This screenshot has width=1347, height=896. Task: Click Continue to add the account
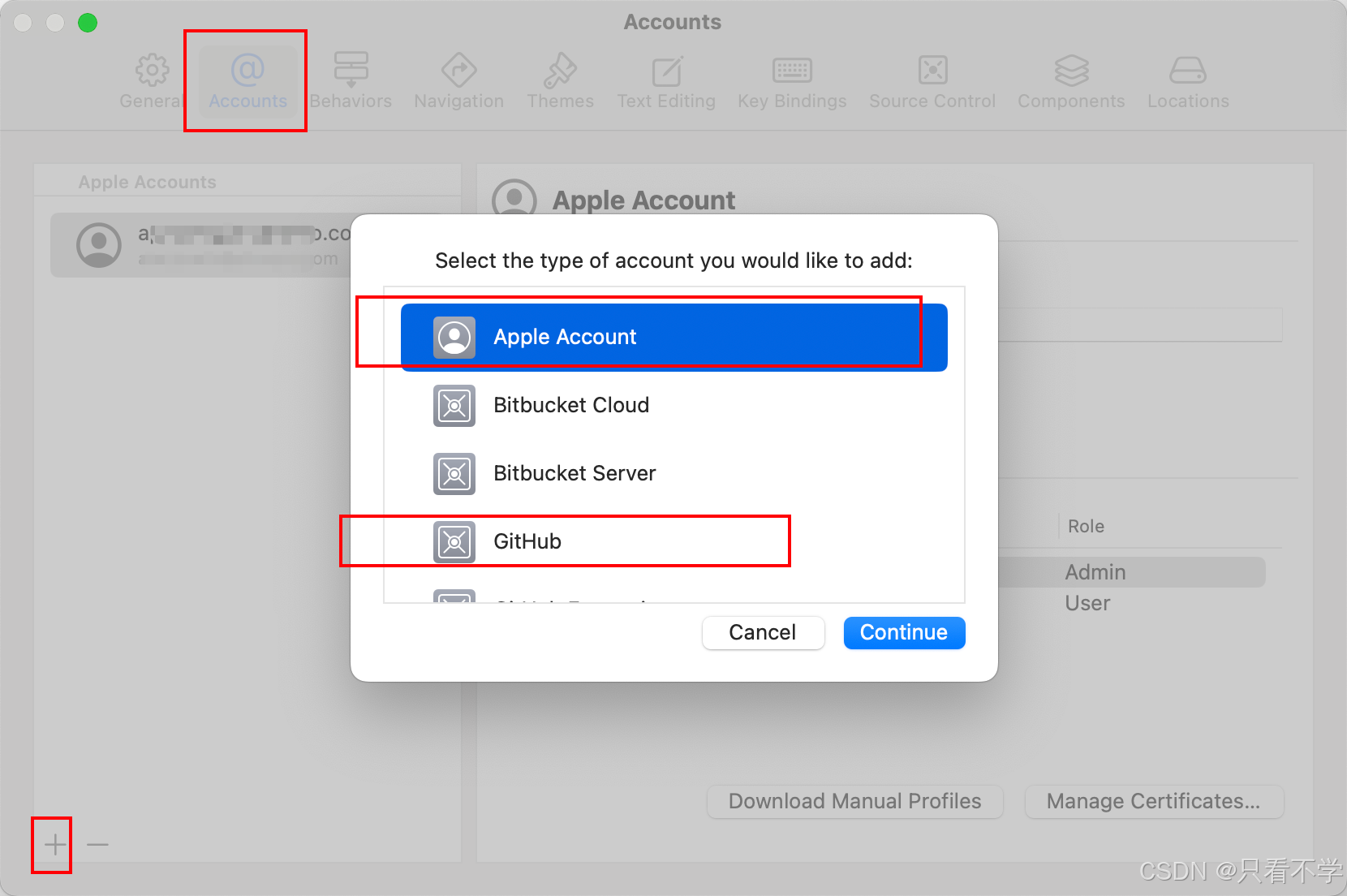pyautogui.click(x=904, y=633)
